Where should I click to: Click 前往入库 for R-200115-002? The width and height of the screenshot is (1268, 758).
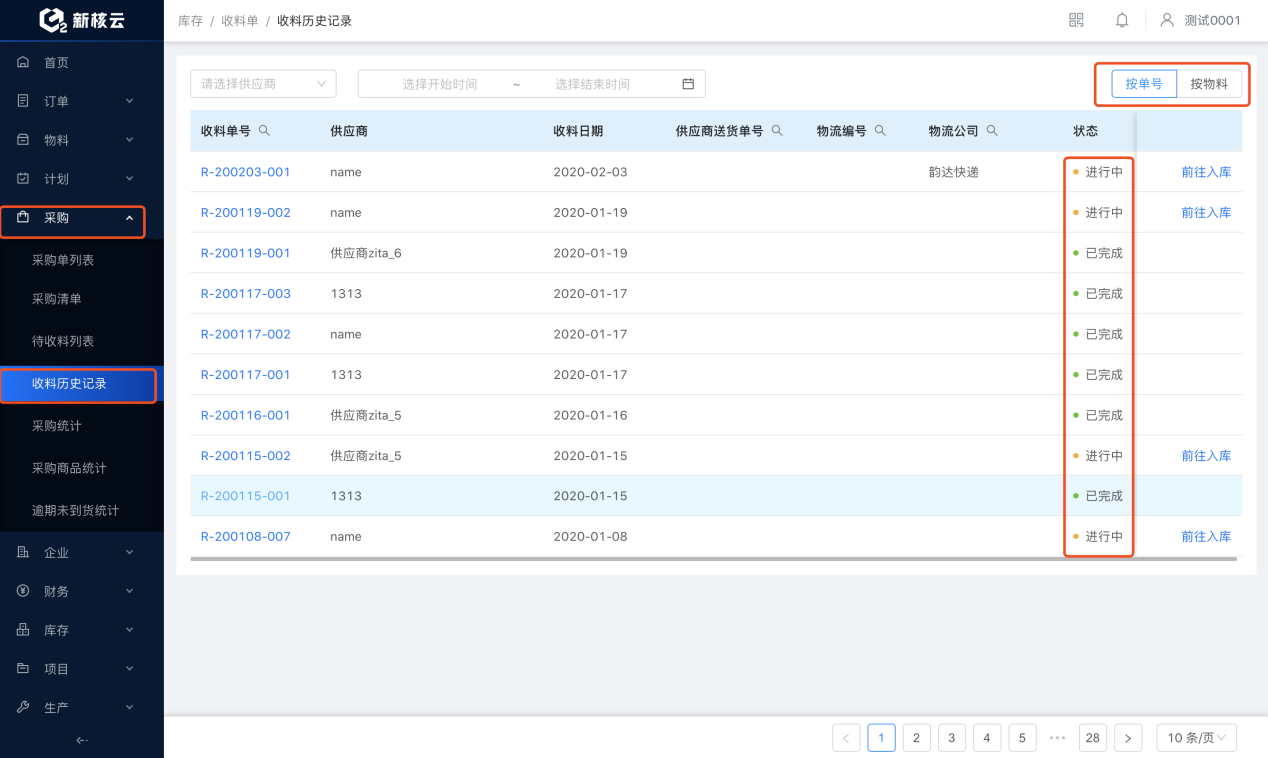[1206, 455]
